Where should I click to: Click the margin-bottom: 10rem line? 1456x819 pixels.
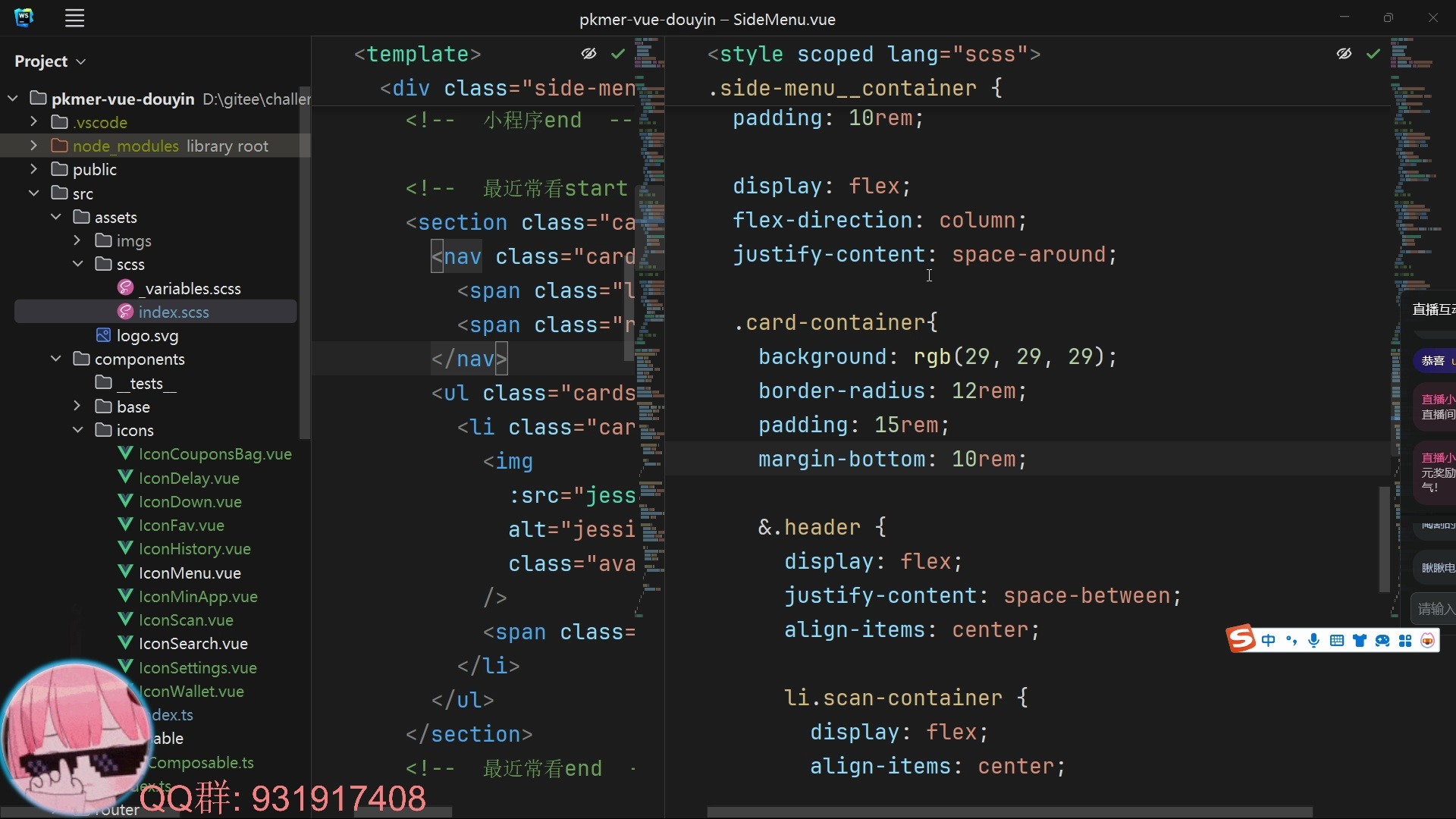(x=1028, y=459)
